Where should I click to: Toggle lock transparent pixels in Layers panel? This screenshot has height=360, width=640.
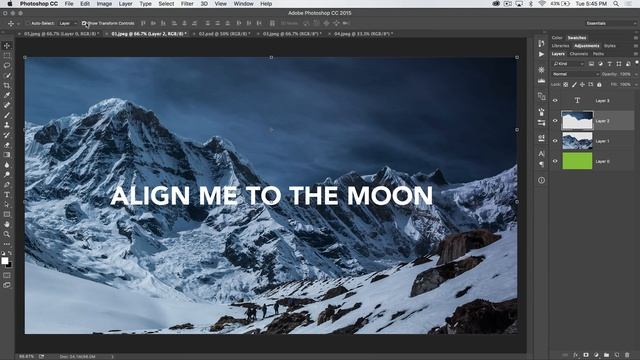566,84
